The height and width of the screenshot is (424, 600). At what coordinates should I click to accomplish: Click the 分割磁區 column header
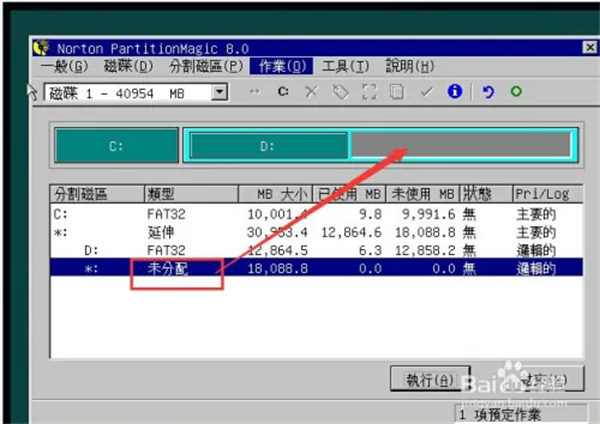tap(97, 194)
